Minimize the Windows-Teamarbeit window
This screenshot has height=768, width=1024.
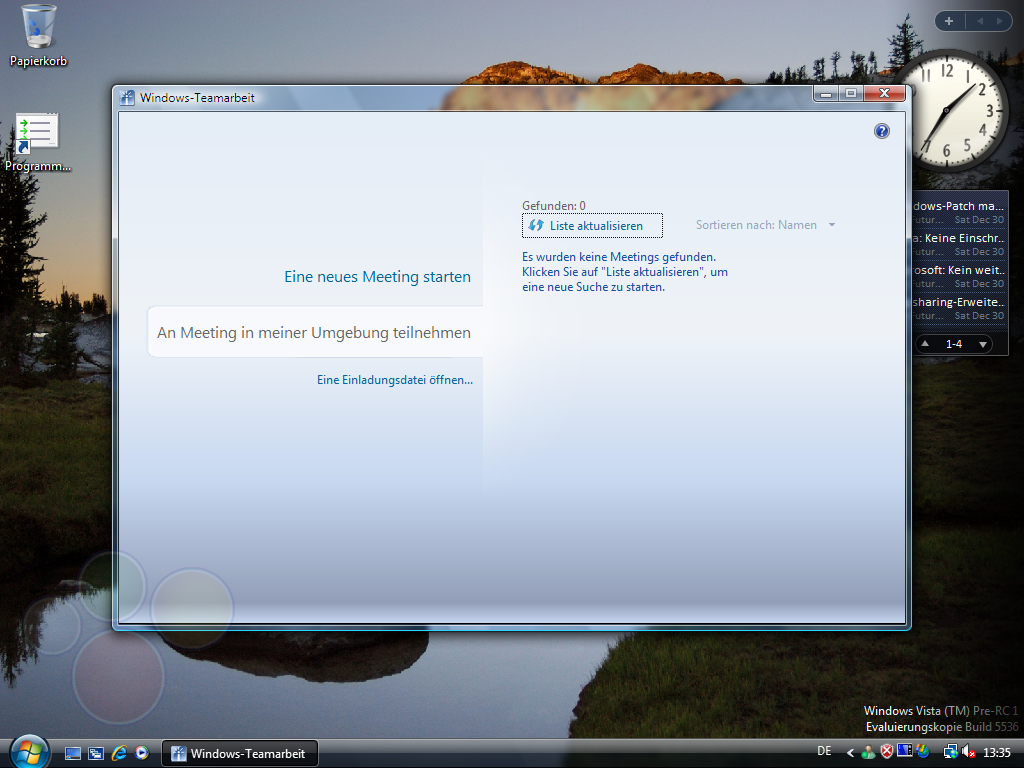(x=826, y=94)
